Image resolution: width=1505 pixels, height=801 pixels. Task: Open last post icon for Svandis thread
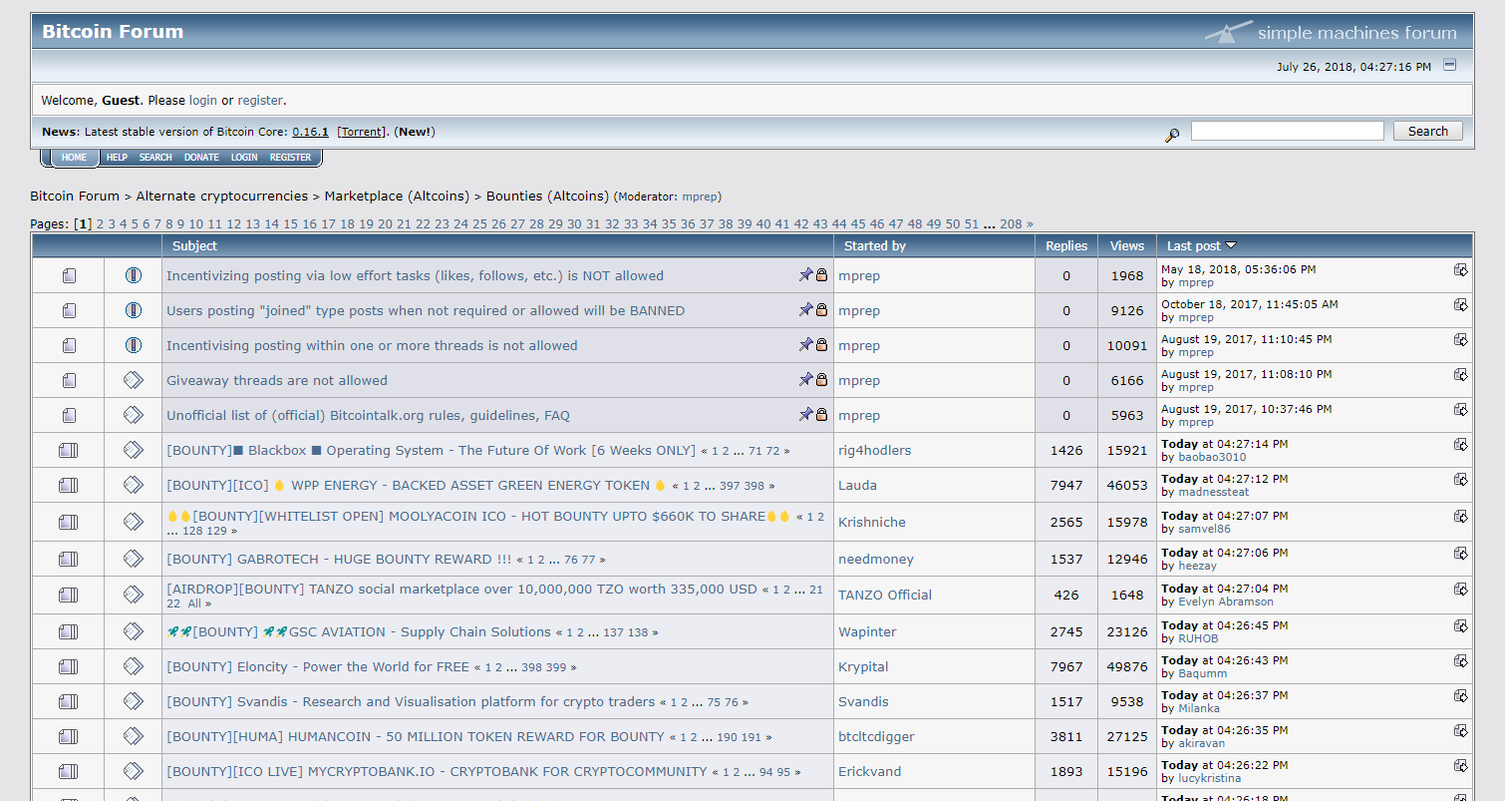coord(1461,696)
